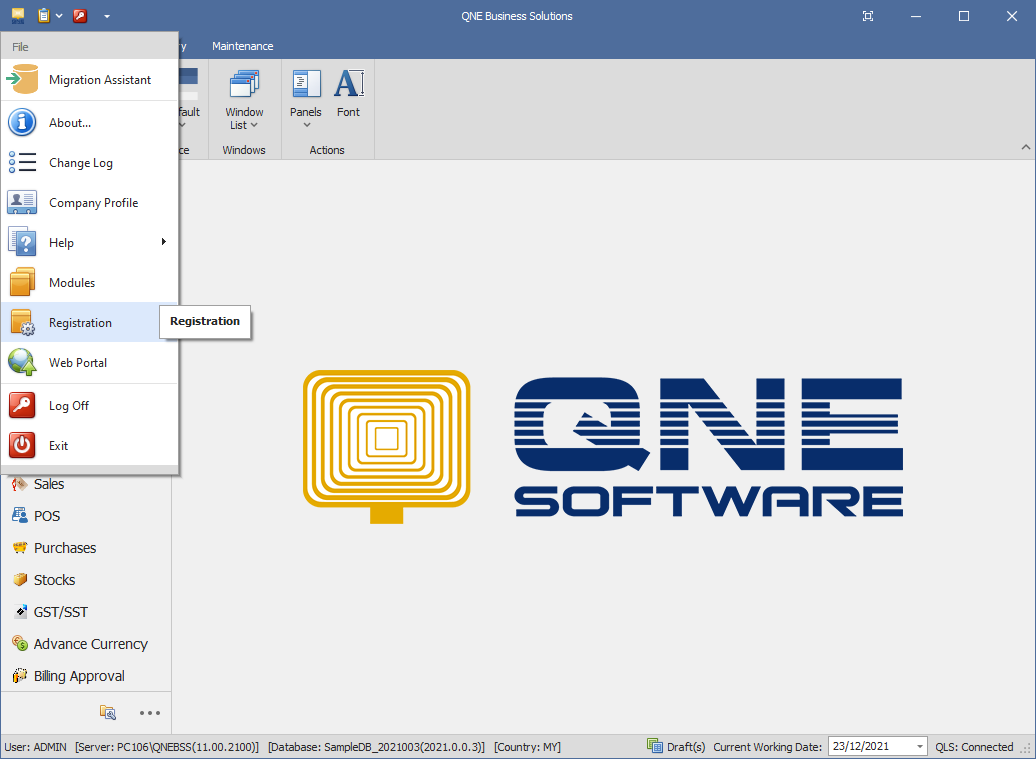Click the Server PC106\QNEBSS status text
Screen dimensions: 1036x759
pyautogui.click(x=167, y=747)
